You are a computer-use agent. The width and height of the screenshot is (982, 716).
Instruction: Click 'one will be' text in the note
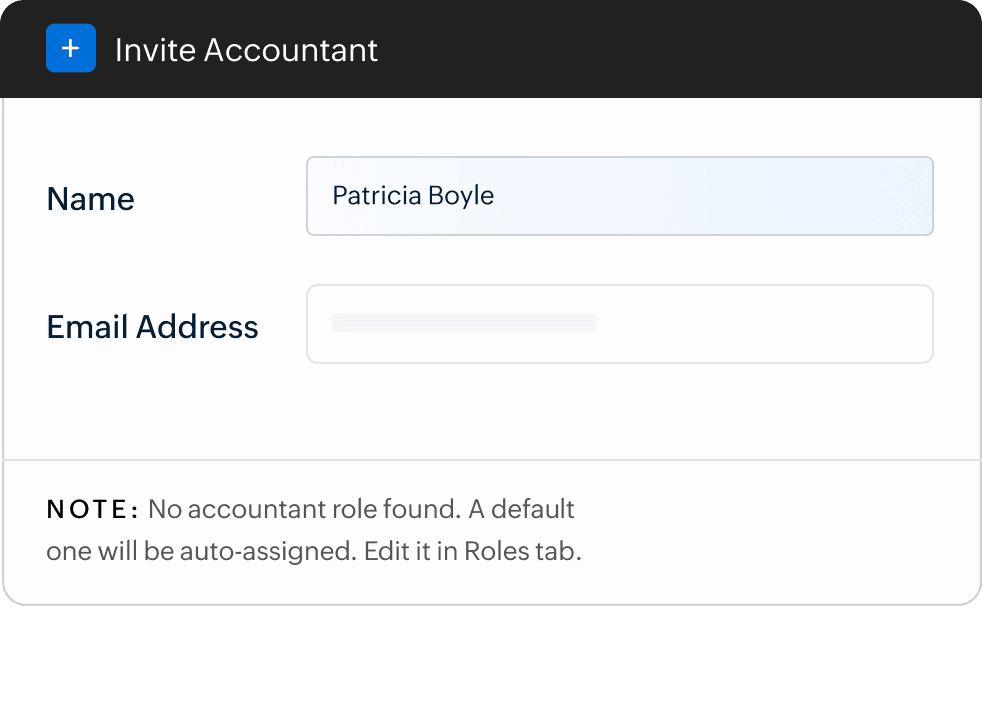click(109, 552)
